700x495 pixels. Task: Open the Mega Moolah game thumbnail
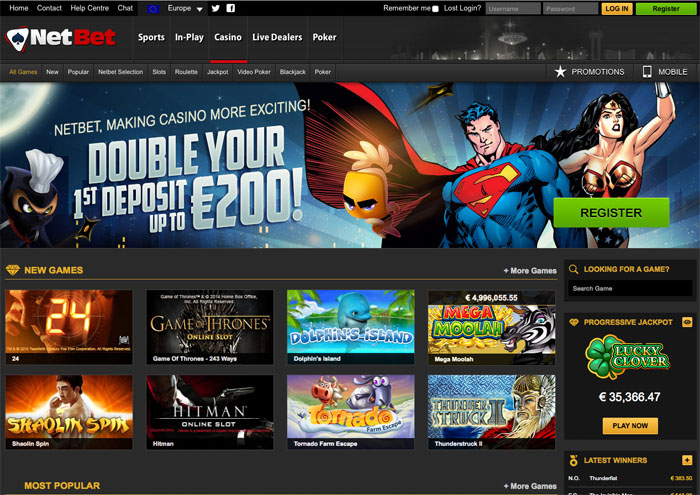click(492, 327)
